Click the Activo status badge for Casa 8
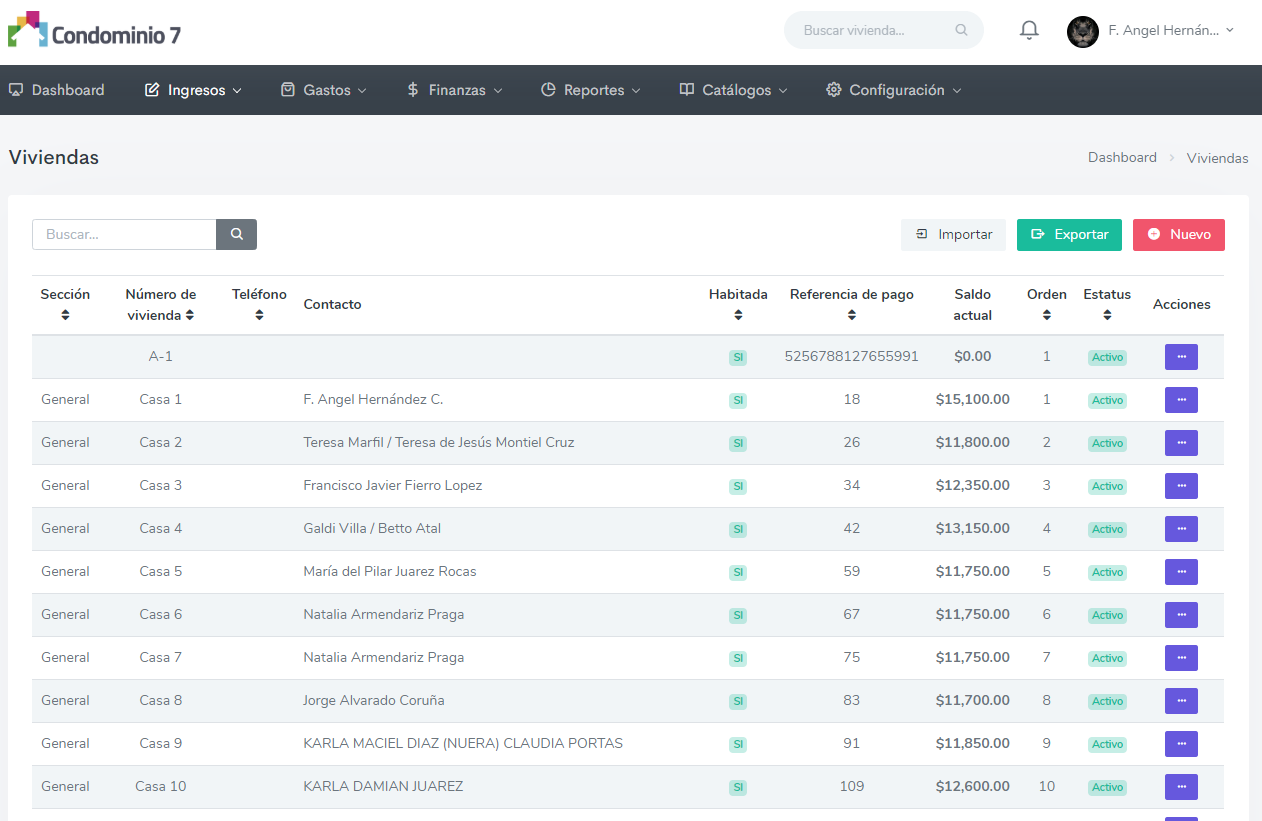 pos(1107,701)
